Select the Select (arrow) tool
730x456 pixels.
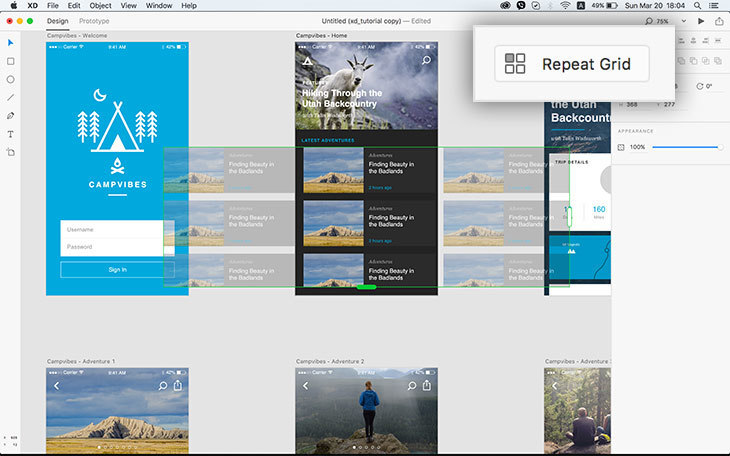pos(11,43)
